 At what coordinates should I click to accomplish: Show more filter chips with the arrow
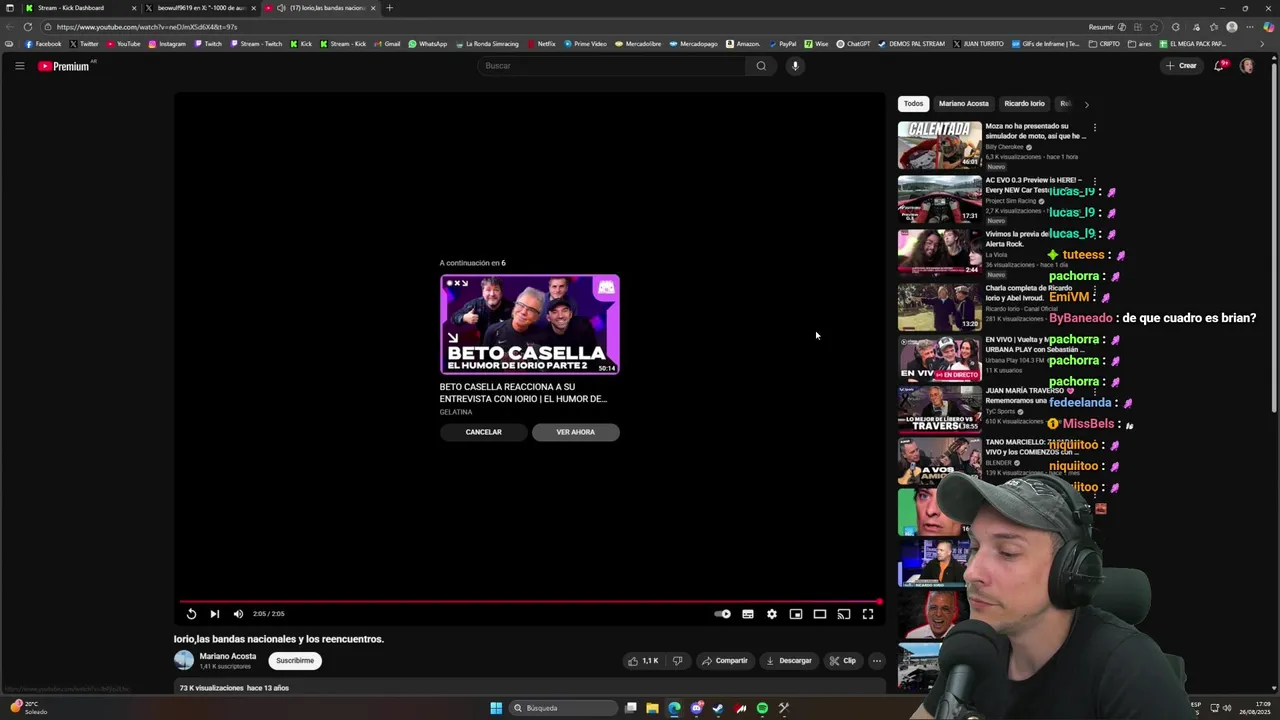[x=1087, y=104]
